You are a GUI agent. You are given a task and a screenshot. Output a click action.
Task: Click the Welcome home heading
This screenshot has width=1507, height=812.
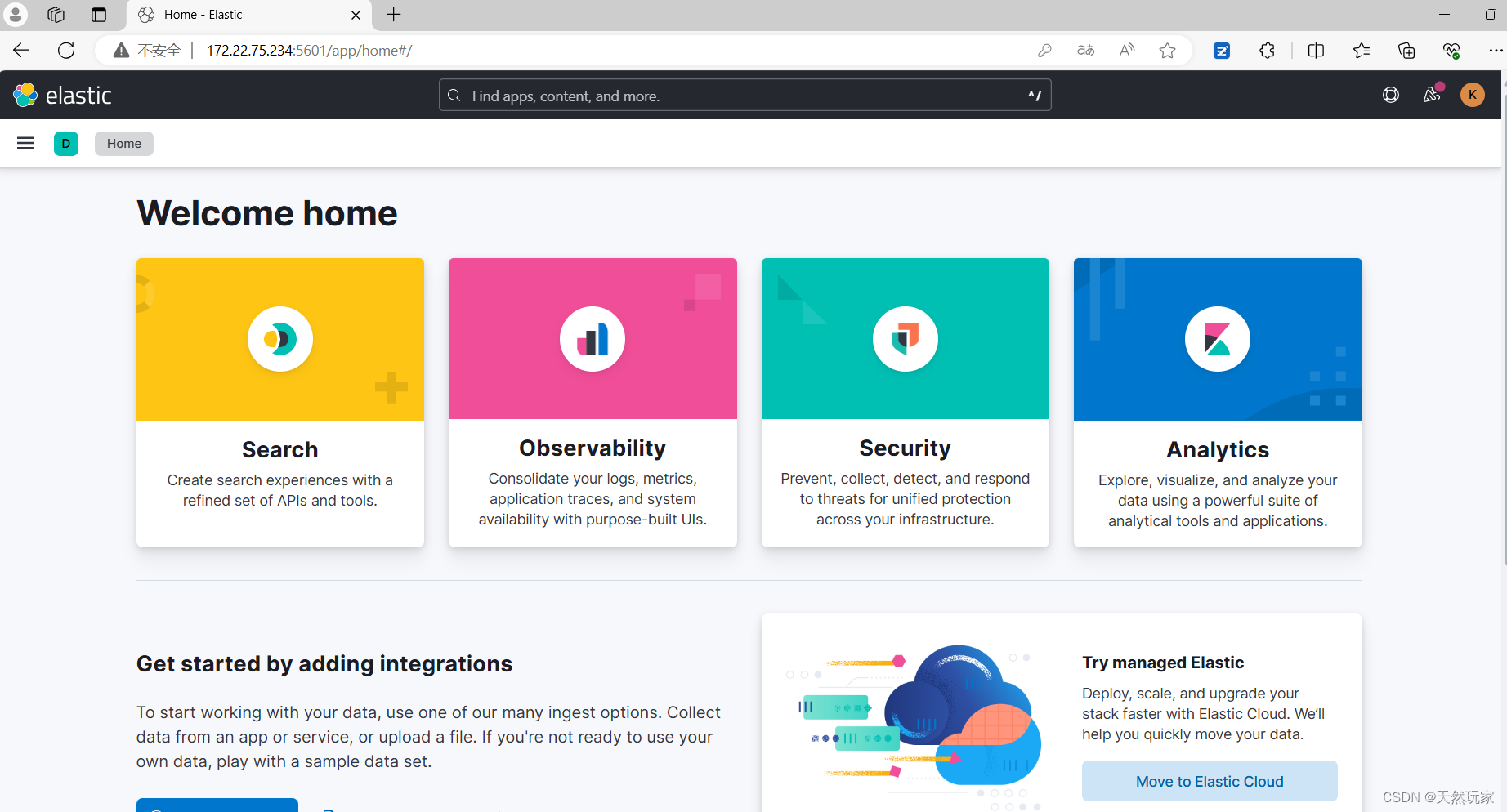coord(267,213)
